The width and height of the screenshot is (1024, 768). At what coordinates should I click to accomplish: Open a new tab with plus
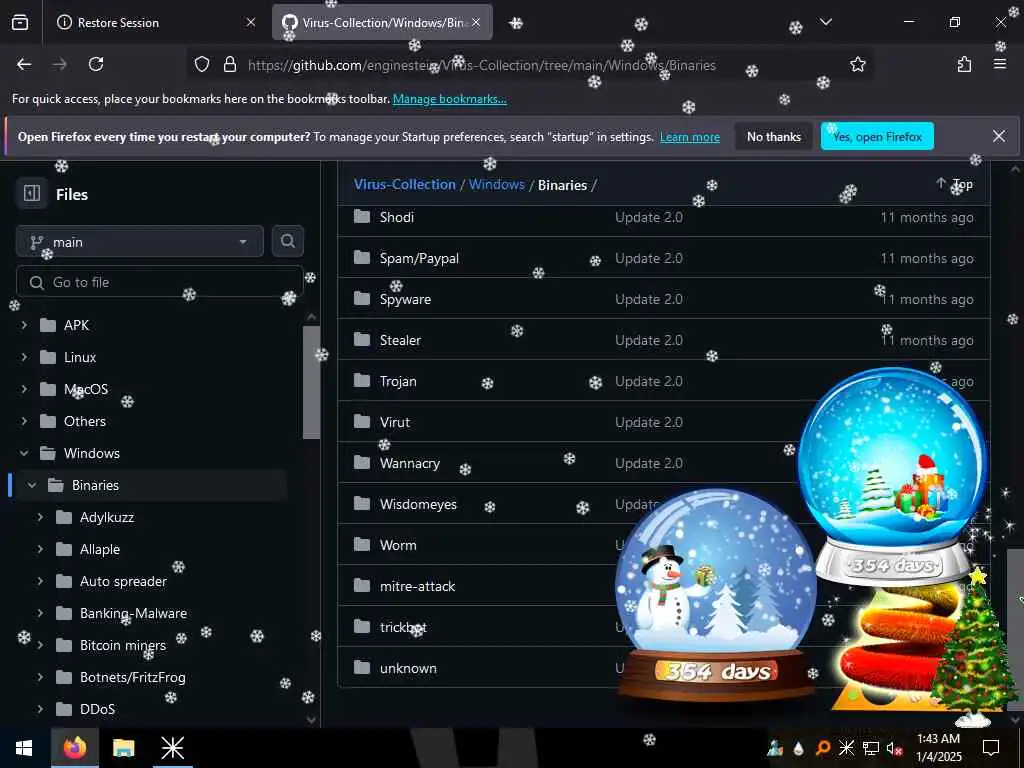515,23
